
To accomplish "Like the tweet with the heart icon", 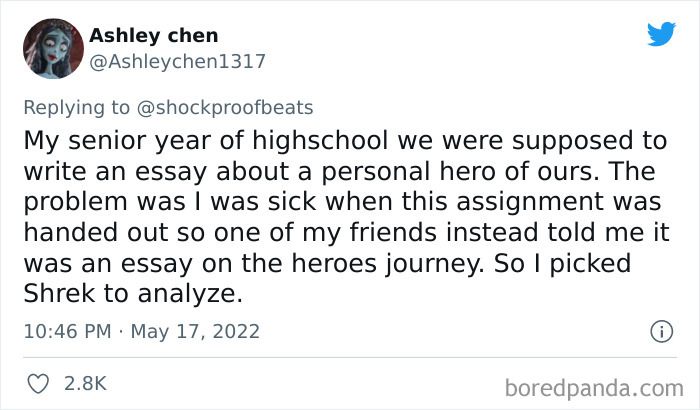I will (40, 382).
